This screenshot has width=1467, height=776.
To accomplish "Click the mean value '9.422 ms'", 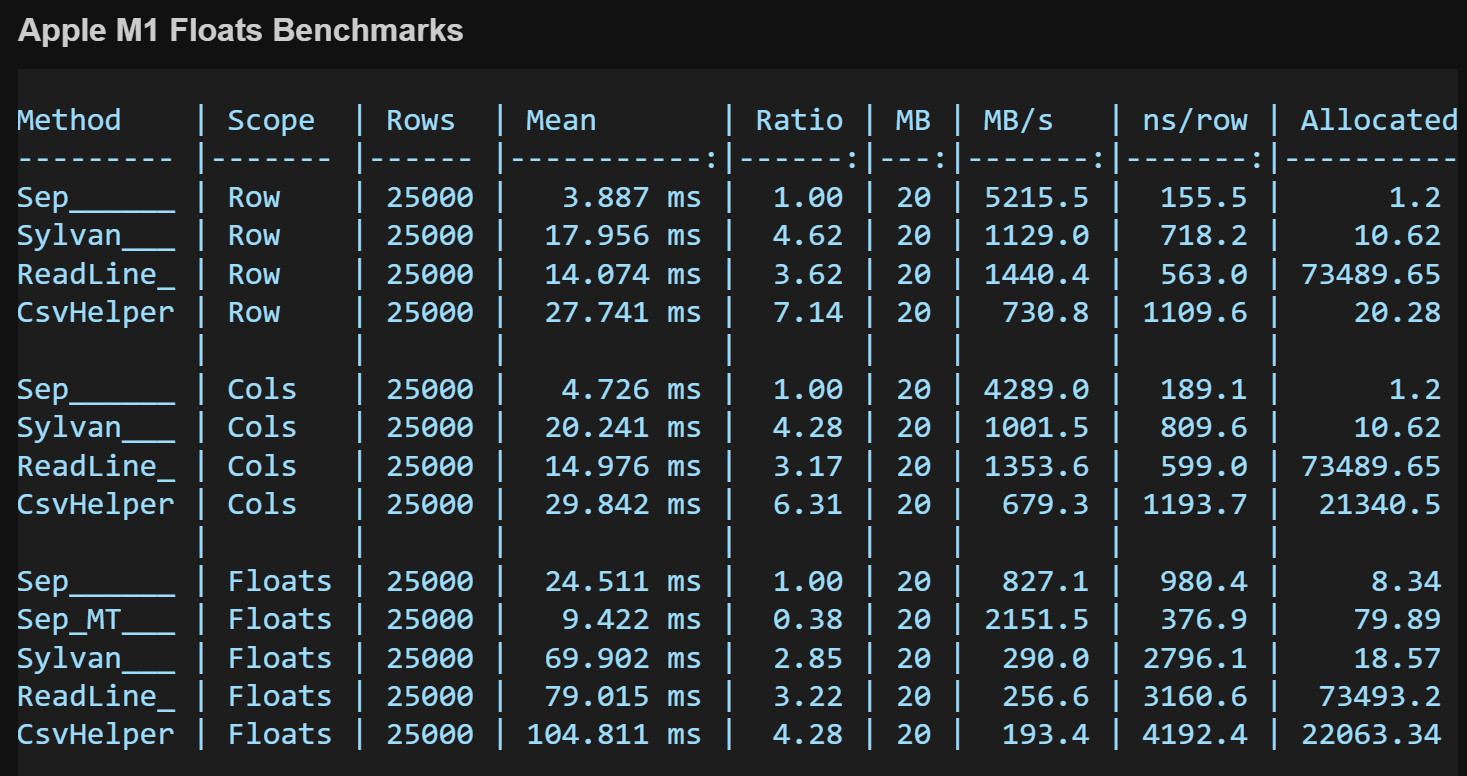I will tap(631, 619).
